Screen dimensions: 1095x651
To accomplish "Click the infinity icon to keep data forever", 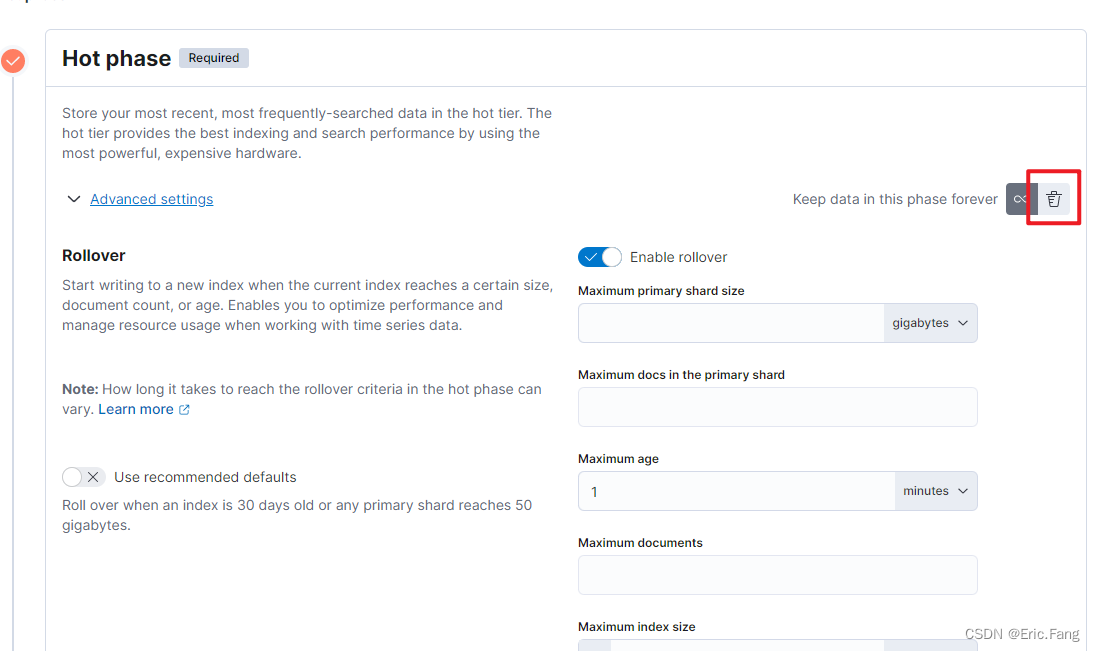I will (1019, 198).
